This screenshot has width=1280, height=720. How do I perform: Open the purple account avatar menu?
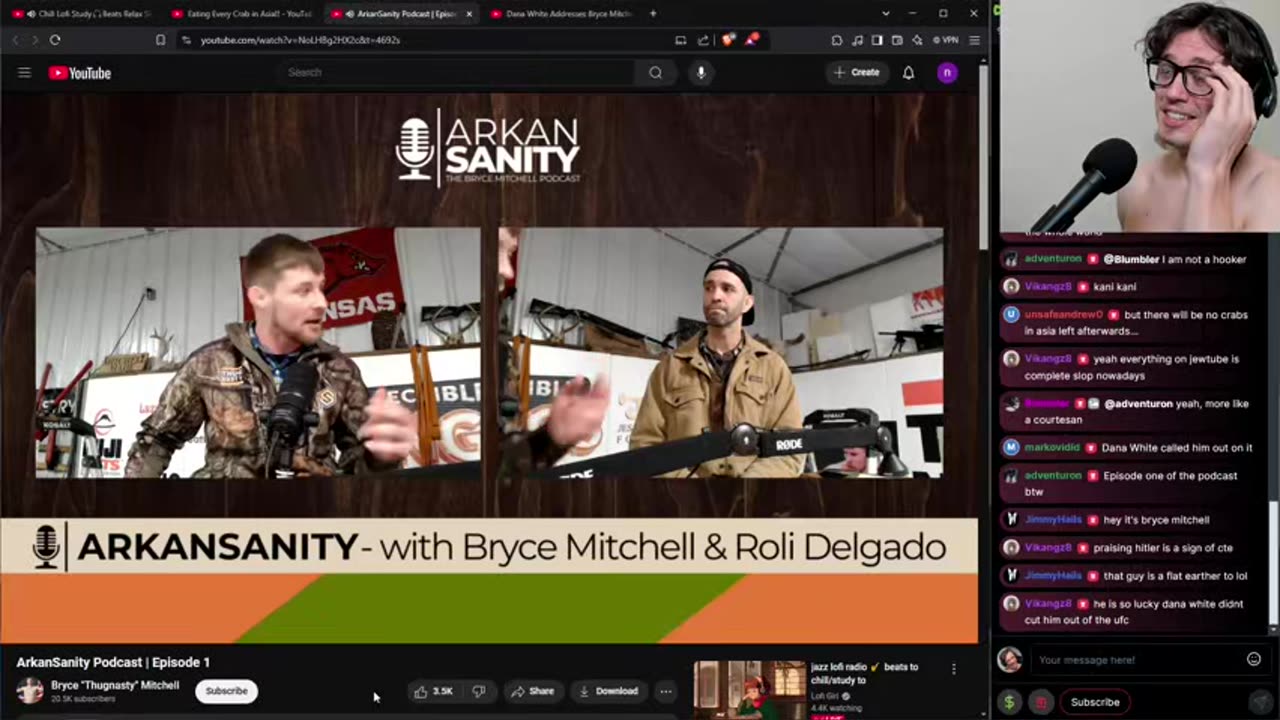(x=947, y=72)
